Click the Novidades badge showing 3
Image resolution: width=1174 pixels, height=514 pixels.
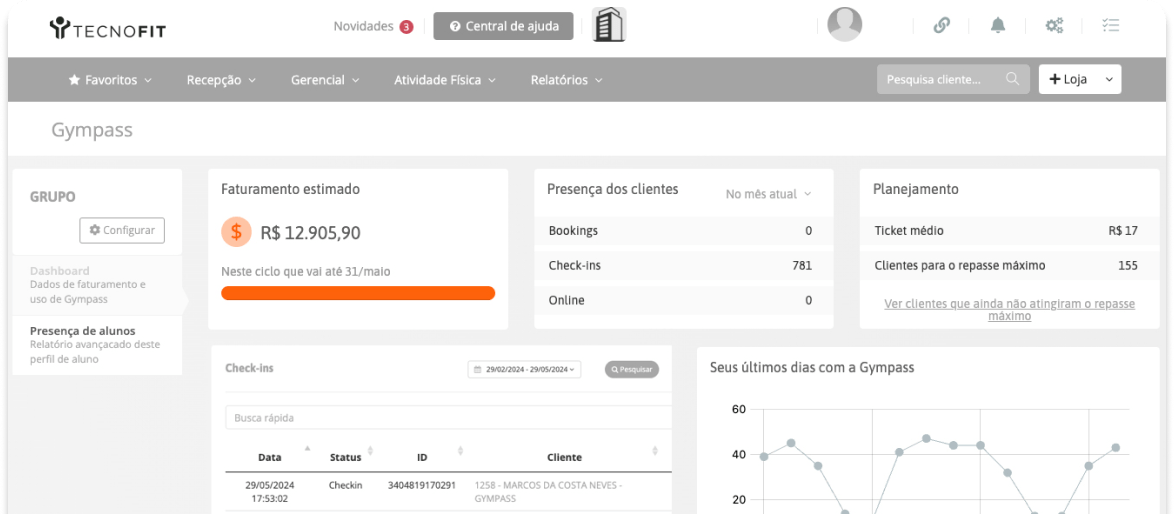pos(406,27)
